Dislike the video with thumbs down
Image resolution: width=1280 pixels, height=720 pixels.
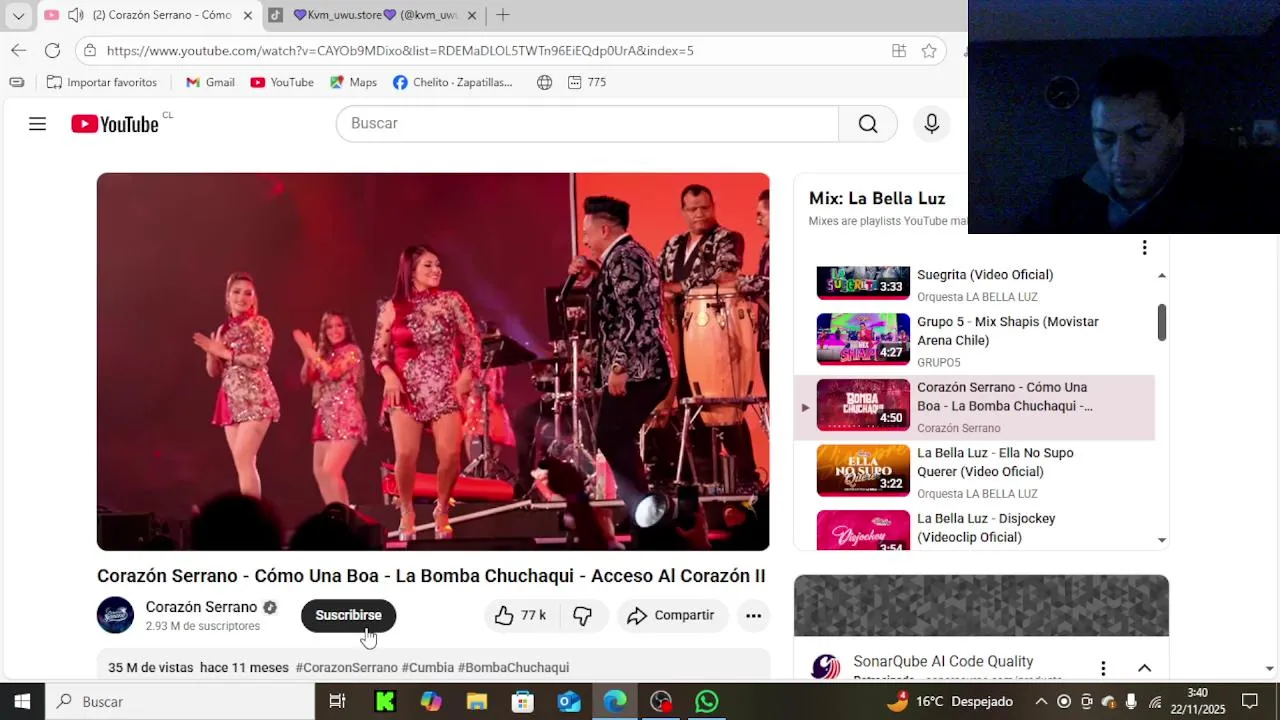(583, 615)
